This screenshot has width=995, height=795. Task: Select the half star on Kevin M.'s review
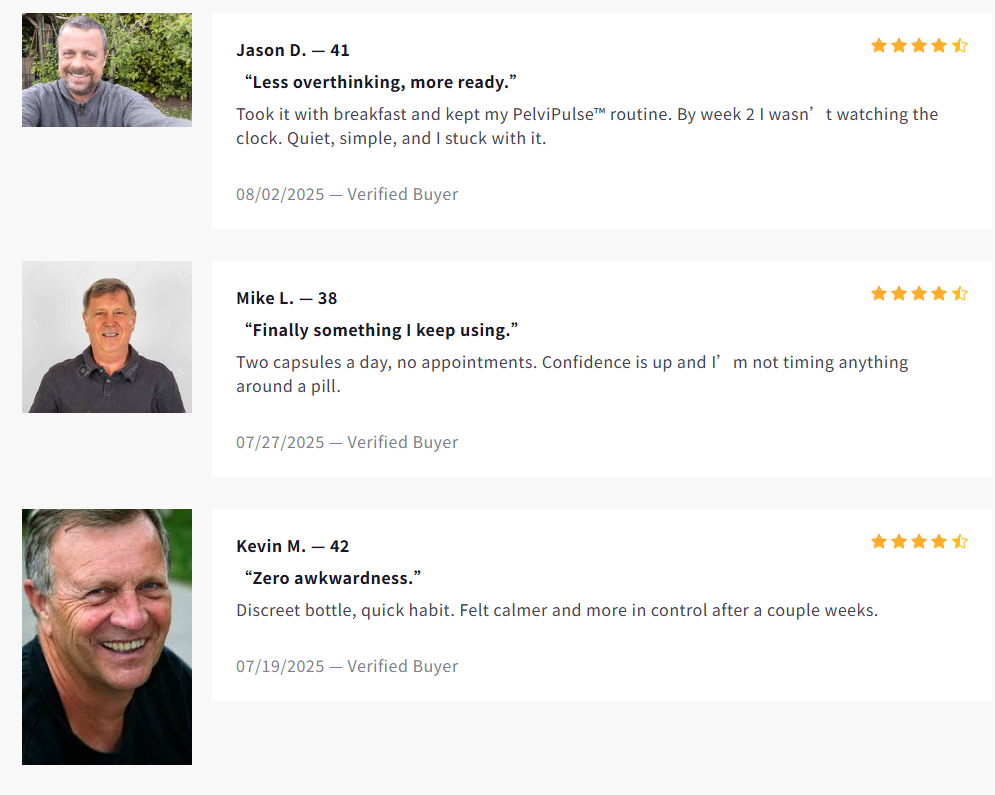pyautogui.click(x=960, y=541)
